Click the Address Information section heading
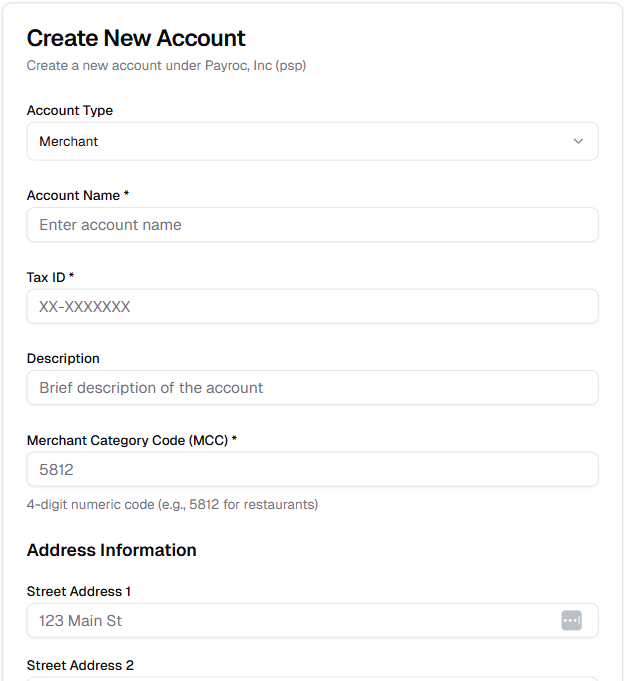 (112, 550)
